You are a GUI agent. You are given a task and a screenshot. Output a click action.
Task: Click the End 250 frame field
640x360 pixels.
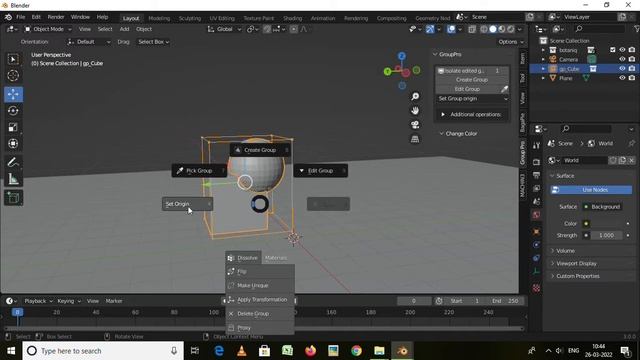[505, 301]
